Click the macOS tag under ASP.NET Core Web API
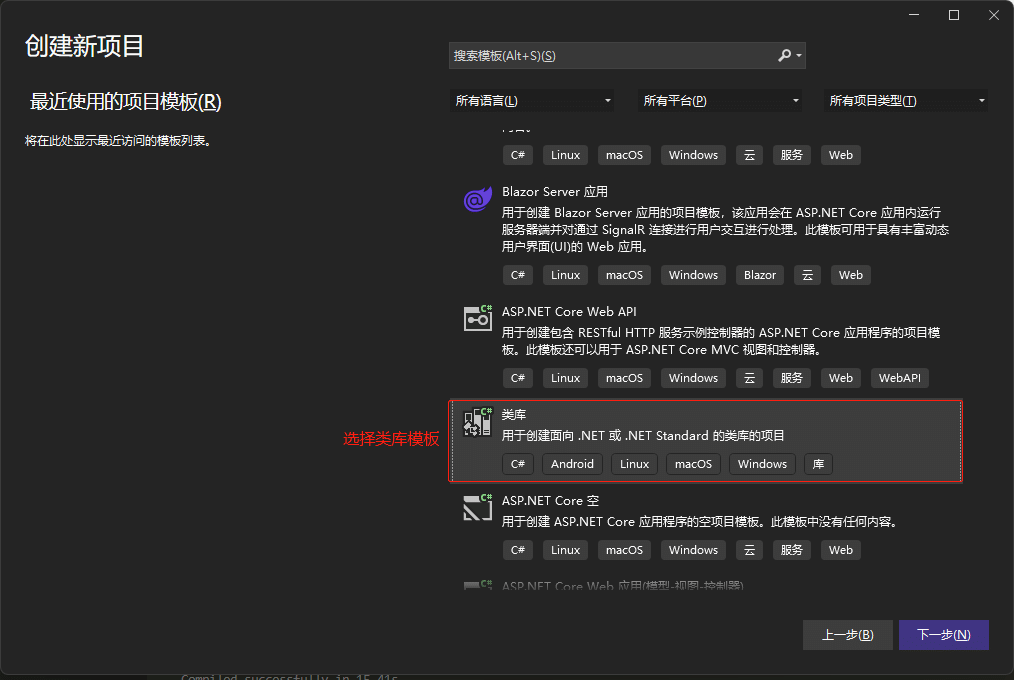 pyautogui.click(x=624, y=378)
